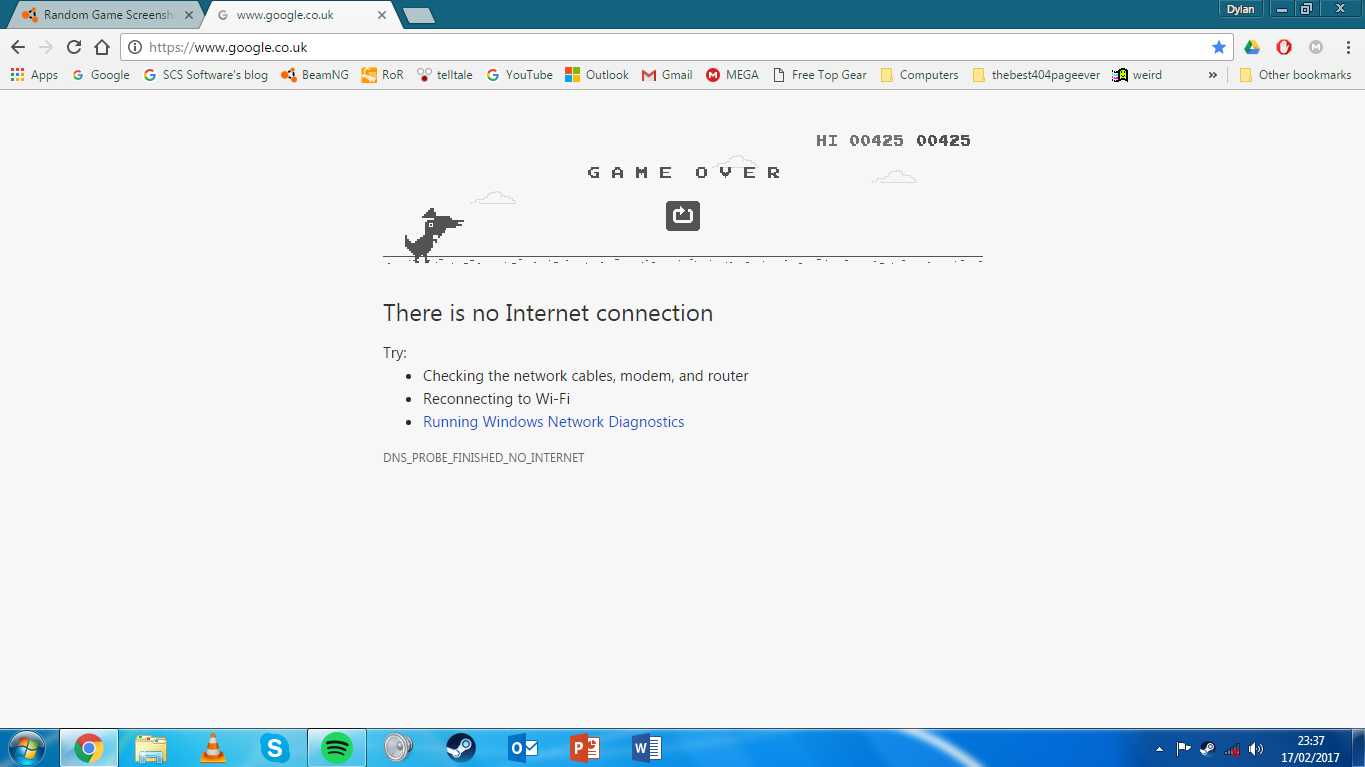Image resolution: width=1365 pixels, height=767 pixels.
Task: Go back with the browser back arrow
Action: (x=17, y=47)
